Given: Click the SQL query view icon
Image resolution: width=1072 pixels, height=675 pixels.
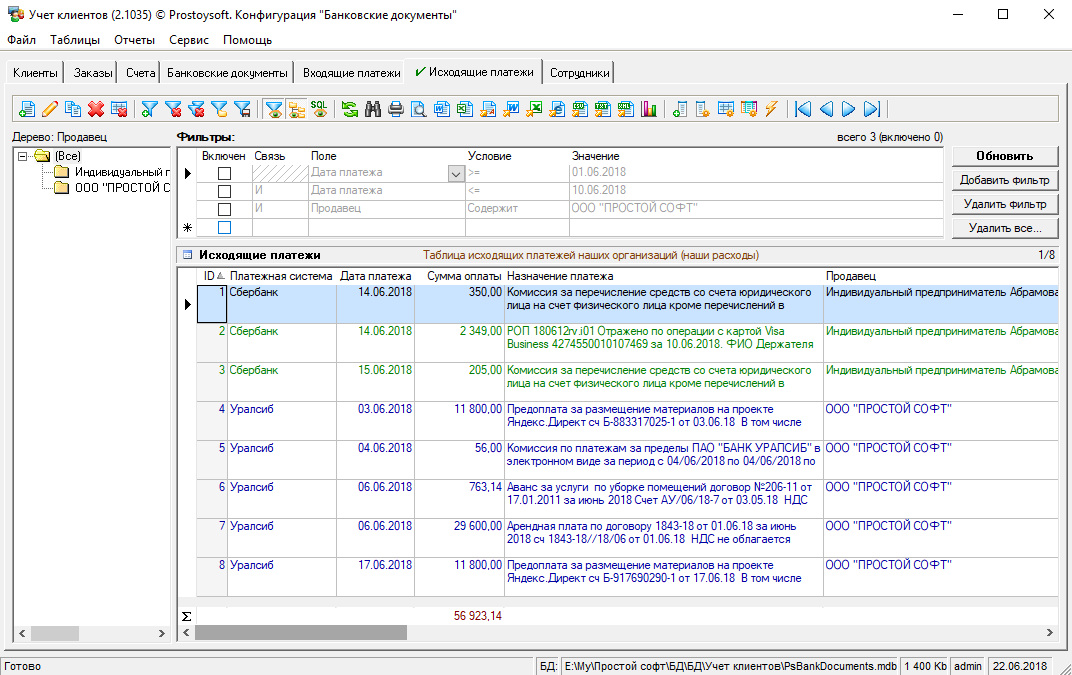Looking at the screenshot, I should click(319, 109).
